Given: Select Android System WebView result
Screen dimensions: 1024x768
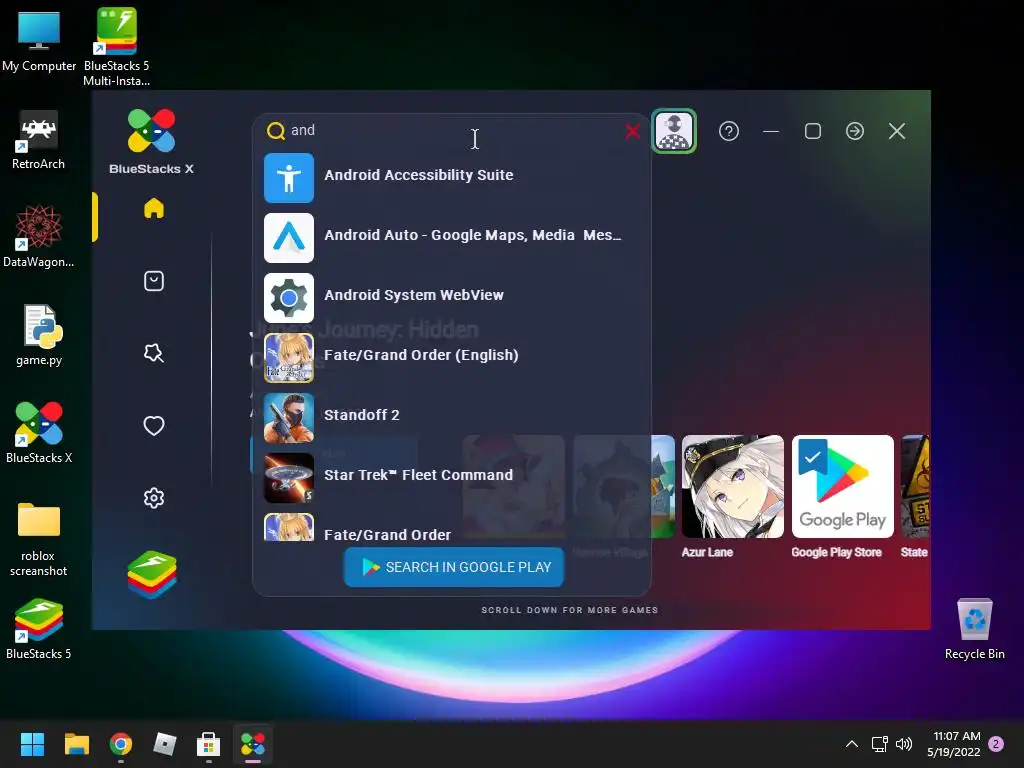Looking at the screenshot, I should [451, 298].
